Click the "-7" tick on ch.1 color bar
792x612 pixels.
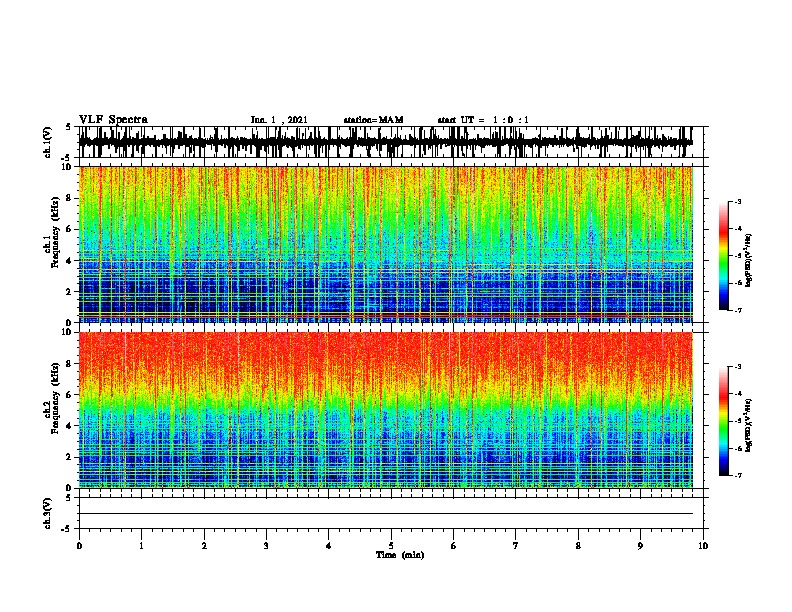(738, 310)
